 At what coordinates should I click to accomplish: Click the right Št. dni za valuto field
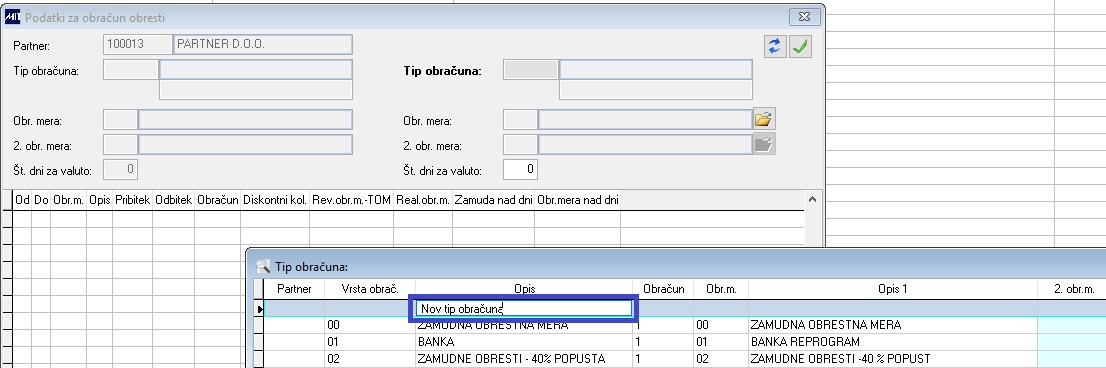520,169
